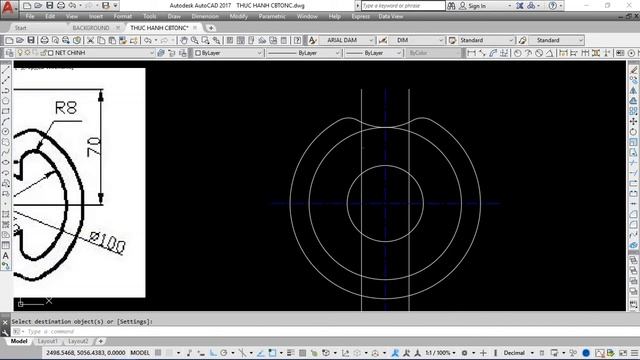
Task: Open the Express menu
Action: (360, 16)
